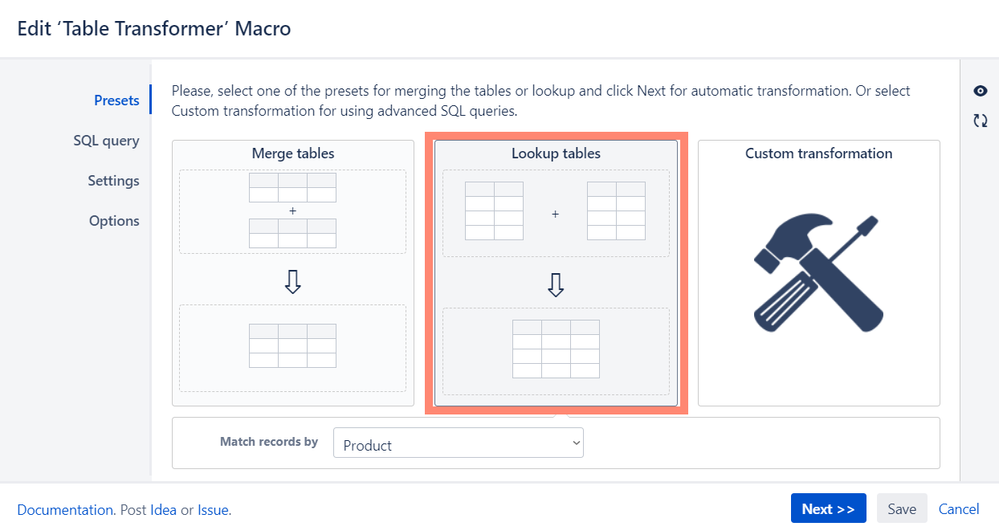Open the Documentation link

click(x=65, y=510)
